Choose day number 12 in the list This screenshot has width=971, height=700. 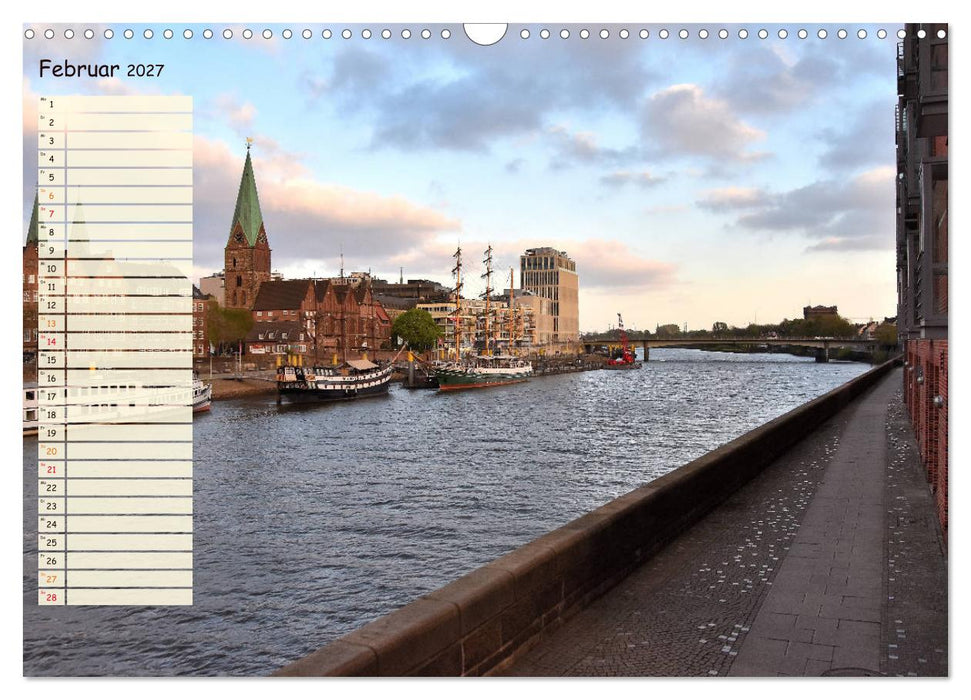51,305
